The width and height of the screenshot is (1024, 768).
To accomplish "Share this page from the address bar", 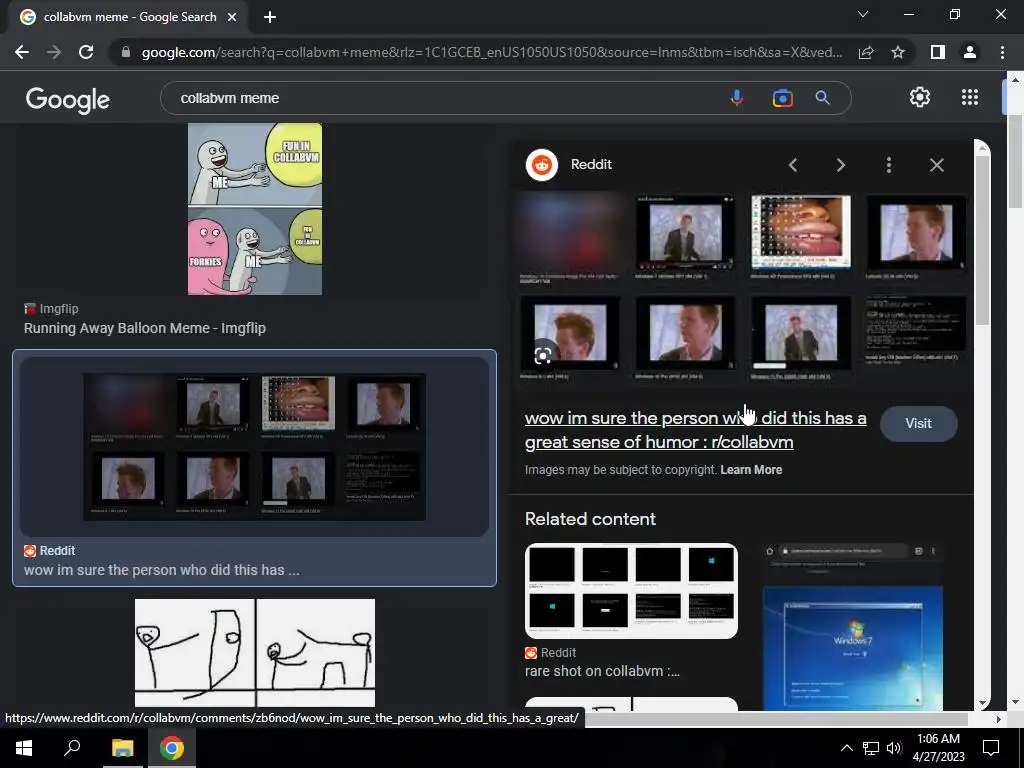I will (866, 52).
